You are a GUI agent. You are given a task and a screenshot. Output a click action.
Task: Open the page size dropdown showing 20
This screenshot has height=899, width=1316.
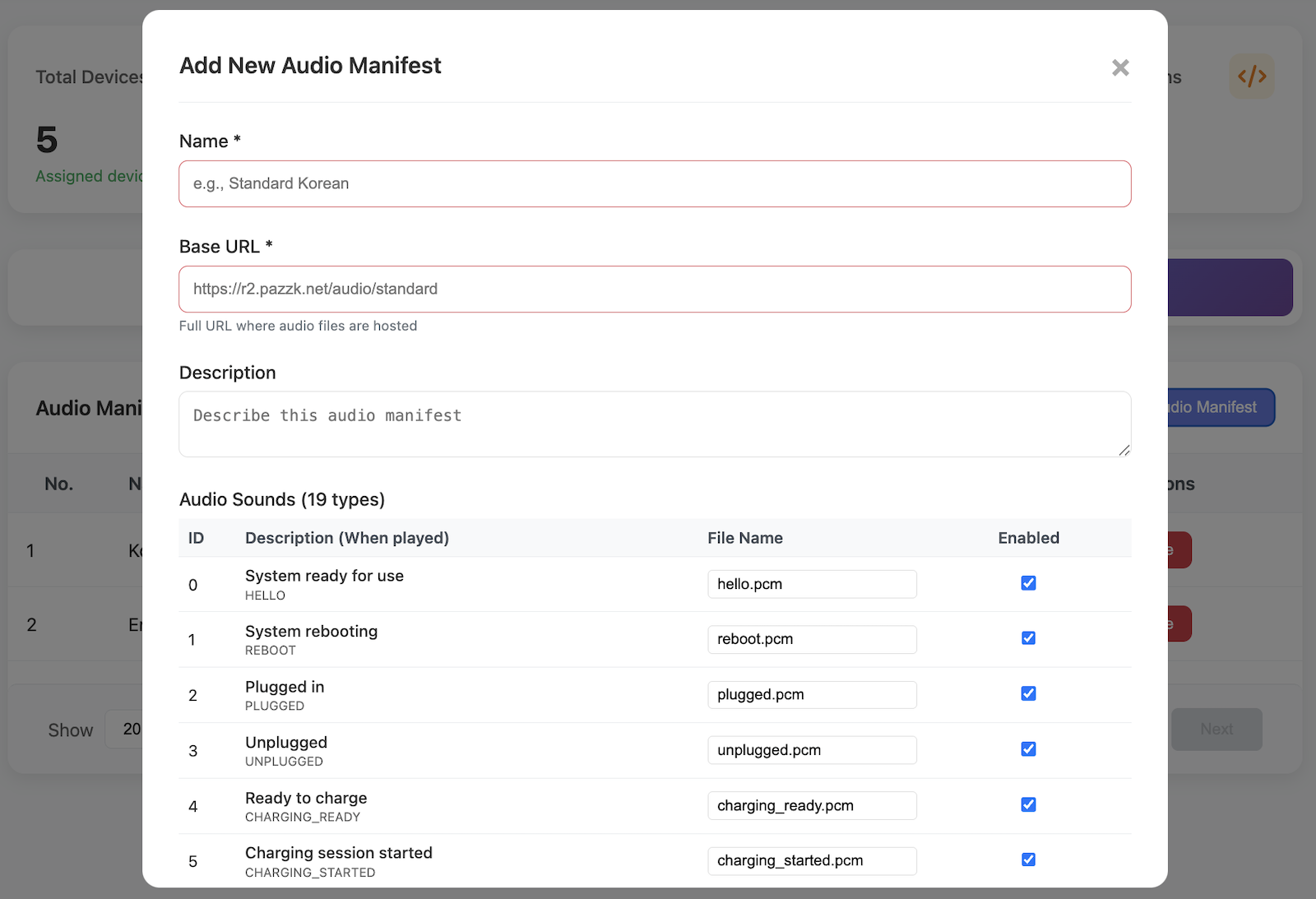pos(132,729)
